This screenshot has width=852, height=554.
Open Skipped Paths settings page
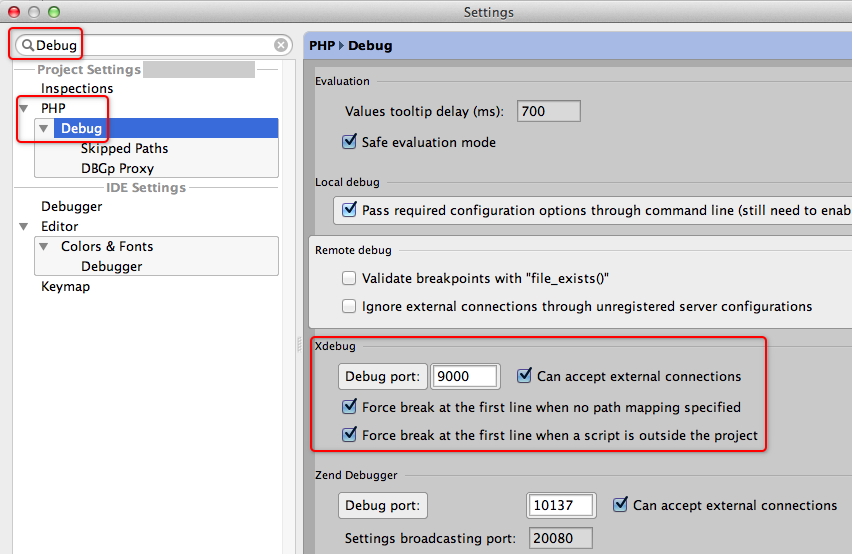tap(124, 148)
